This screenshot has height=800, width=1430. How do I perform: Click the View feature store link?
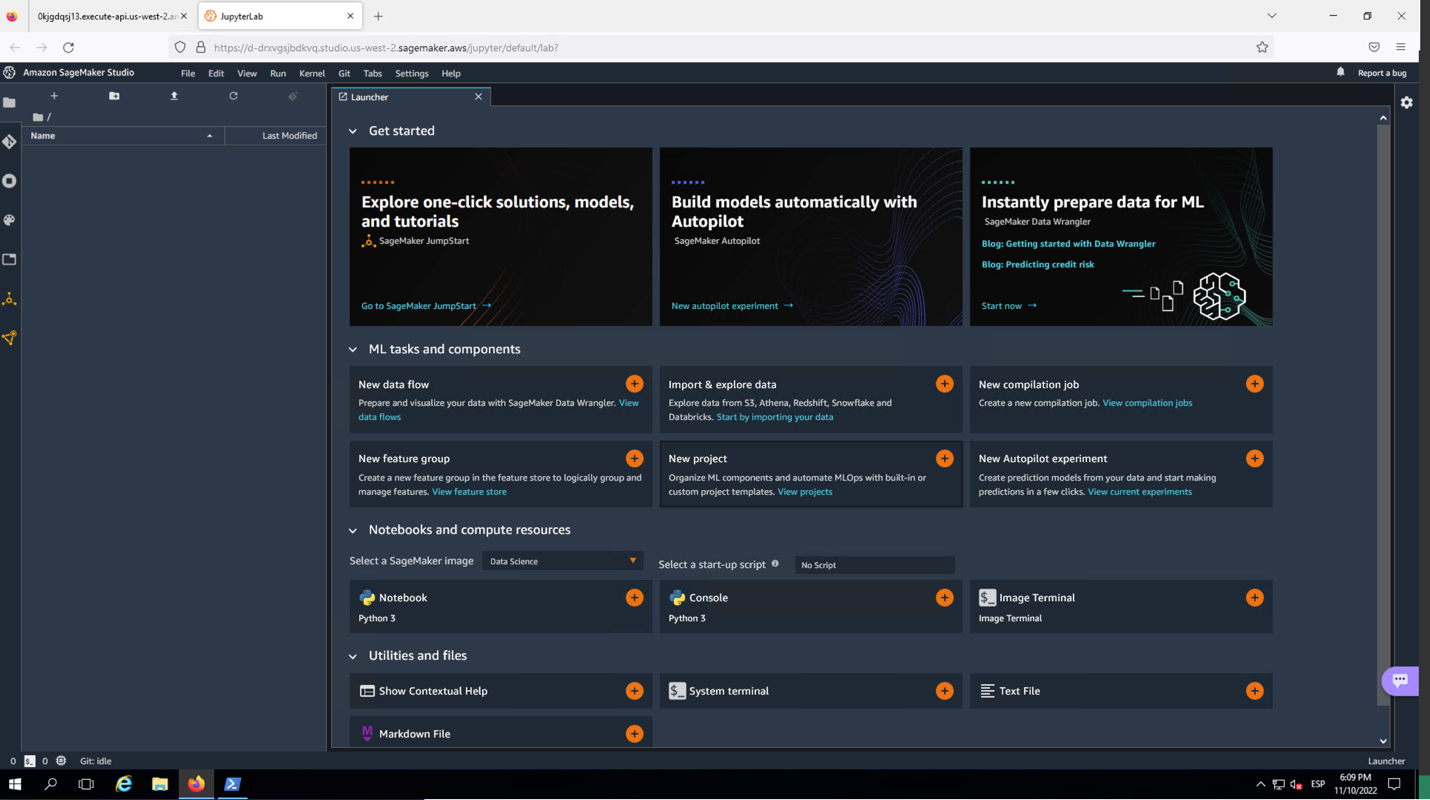pos(469,492)
